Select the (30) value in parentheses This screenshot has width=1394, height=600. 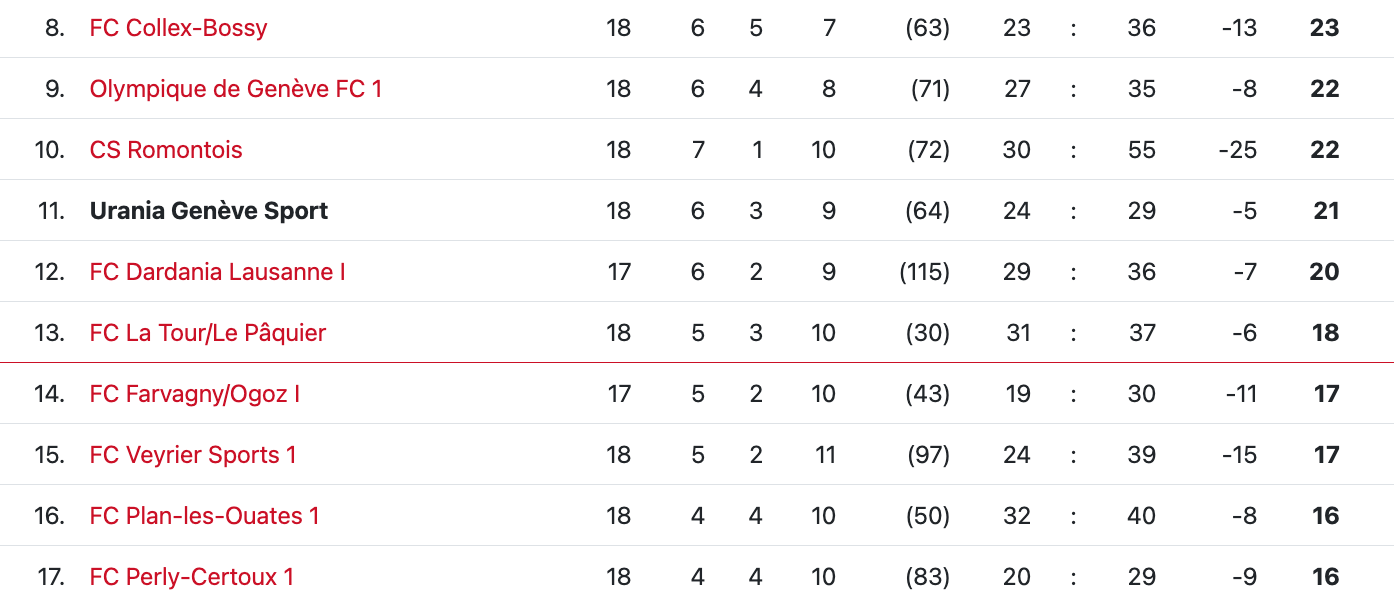click(x=927, y=333)
